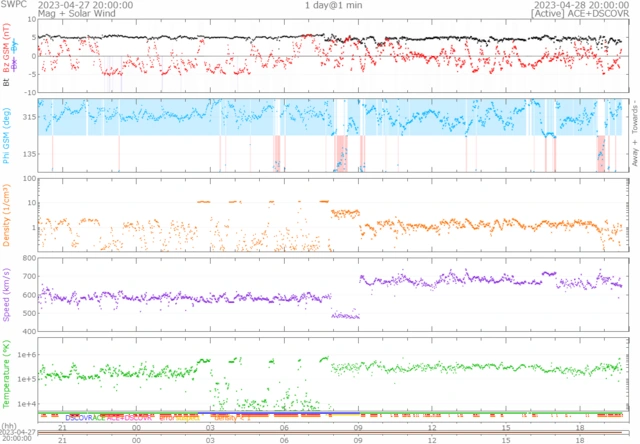Click the 09 hour tick on time axis

[x=358, y=424]
